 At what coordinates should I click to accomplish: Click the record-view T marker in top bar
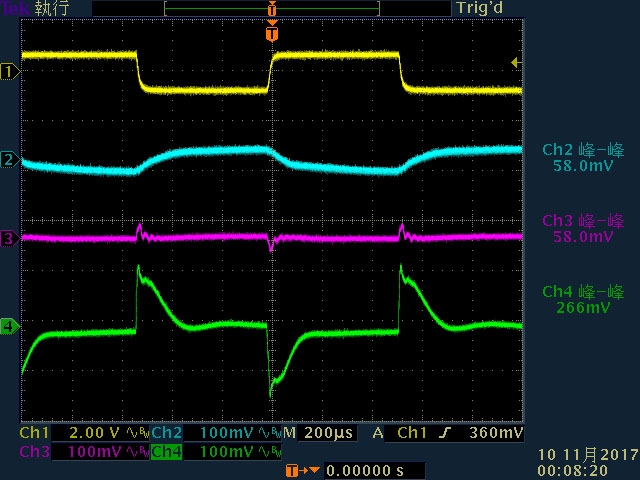272,9
